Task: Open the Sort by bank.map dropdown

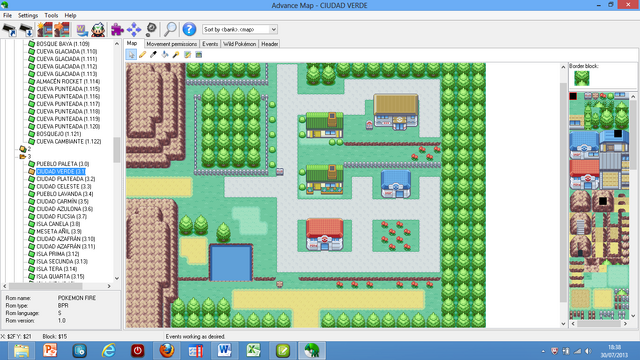Action: pyautogui.click(x=240, y=29)
